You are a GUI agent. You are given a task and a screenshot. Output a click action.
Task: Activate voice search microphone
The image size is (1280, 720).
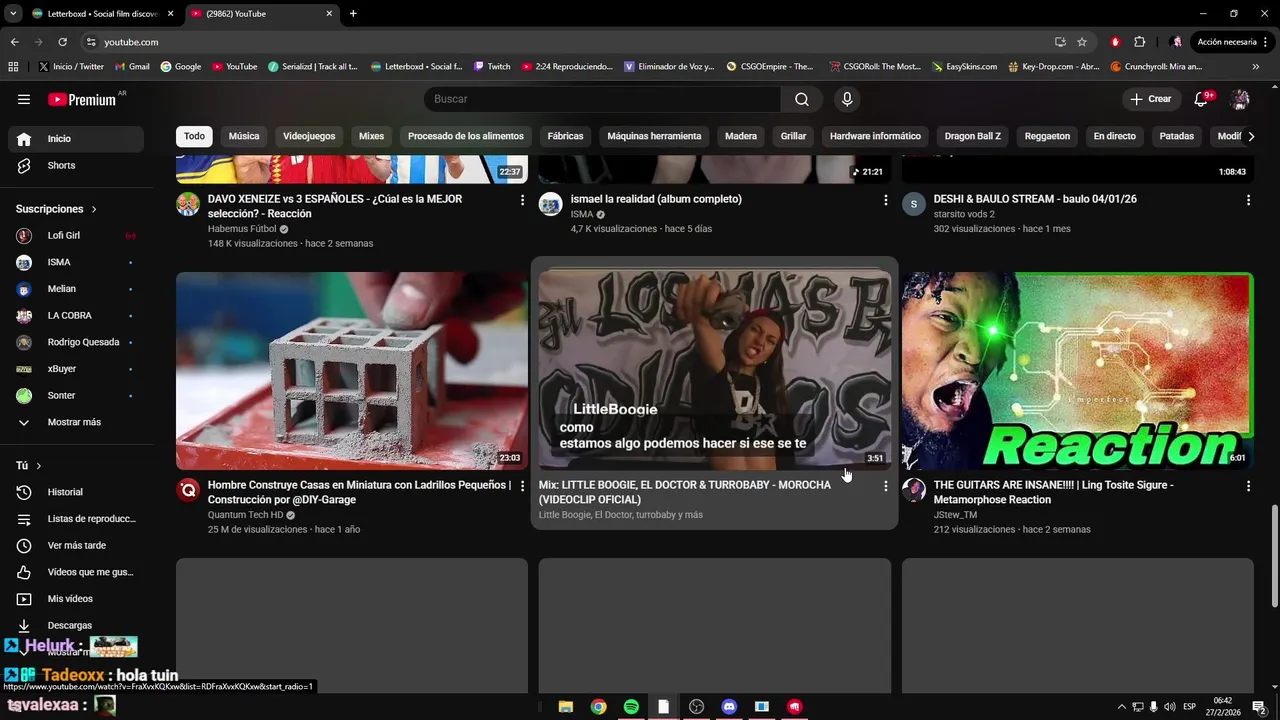point(847,99)
